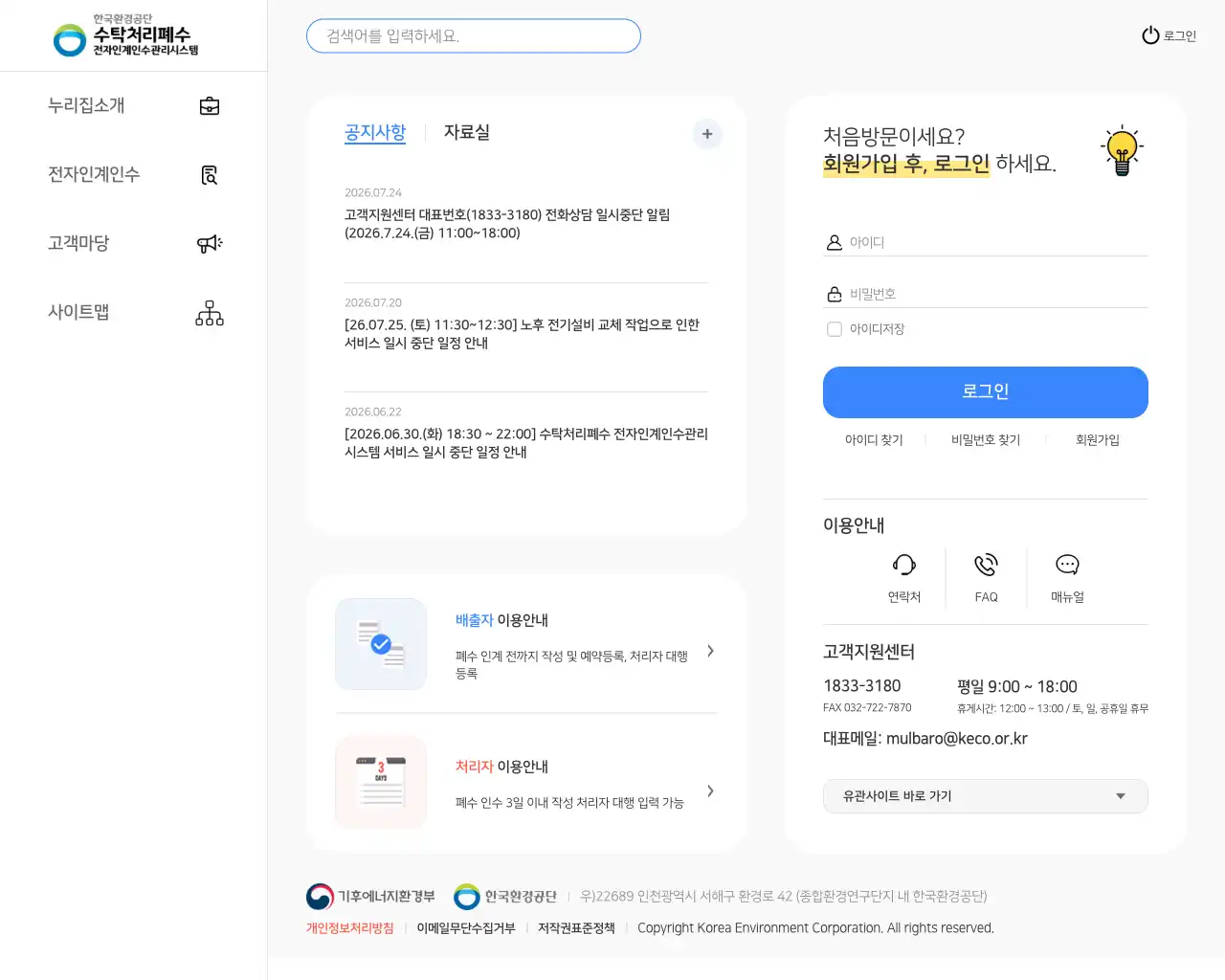
Task: Click the 회원가입 link
Action: click(1098, 440)
